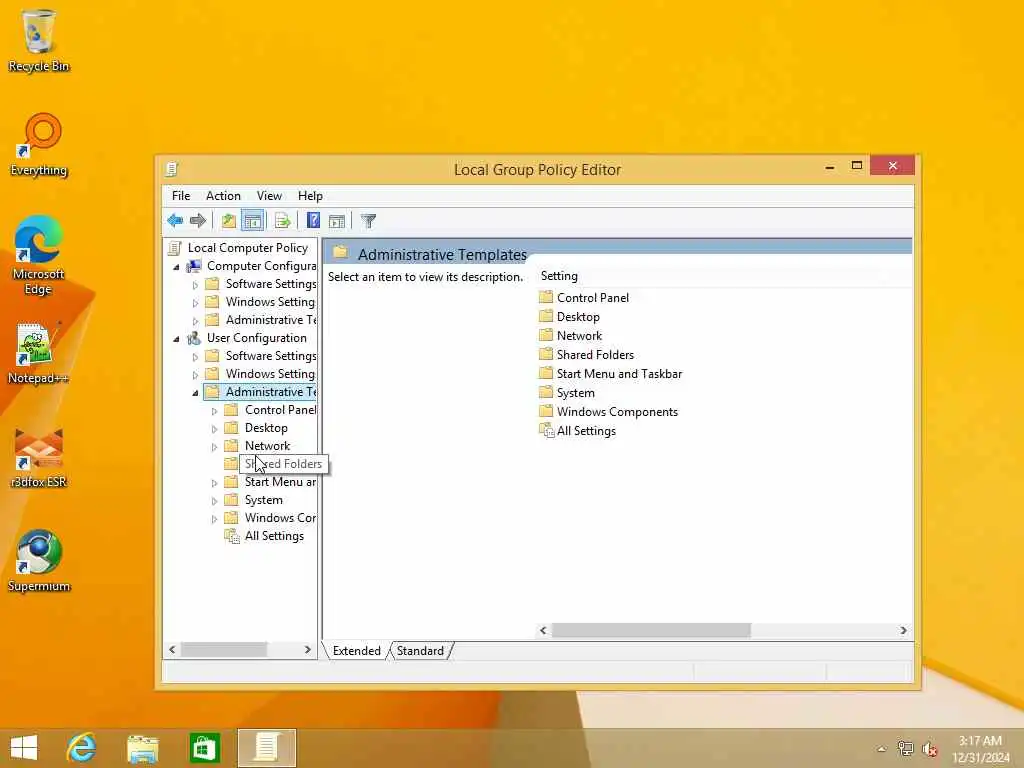Screen dimensions: 1024x768
Task: Click the System folder in Setting list
Action: point(575,392)
